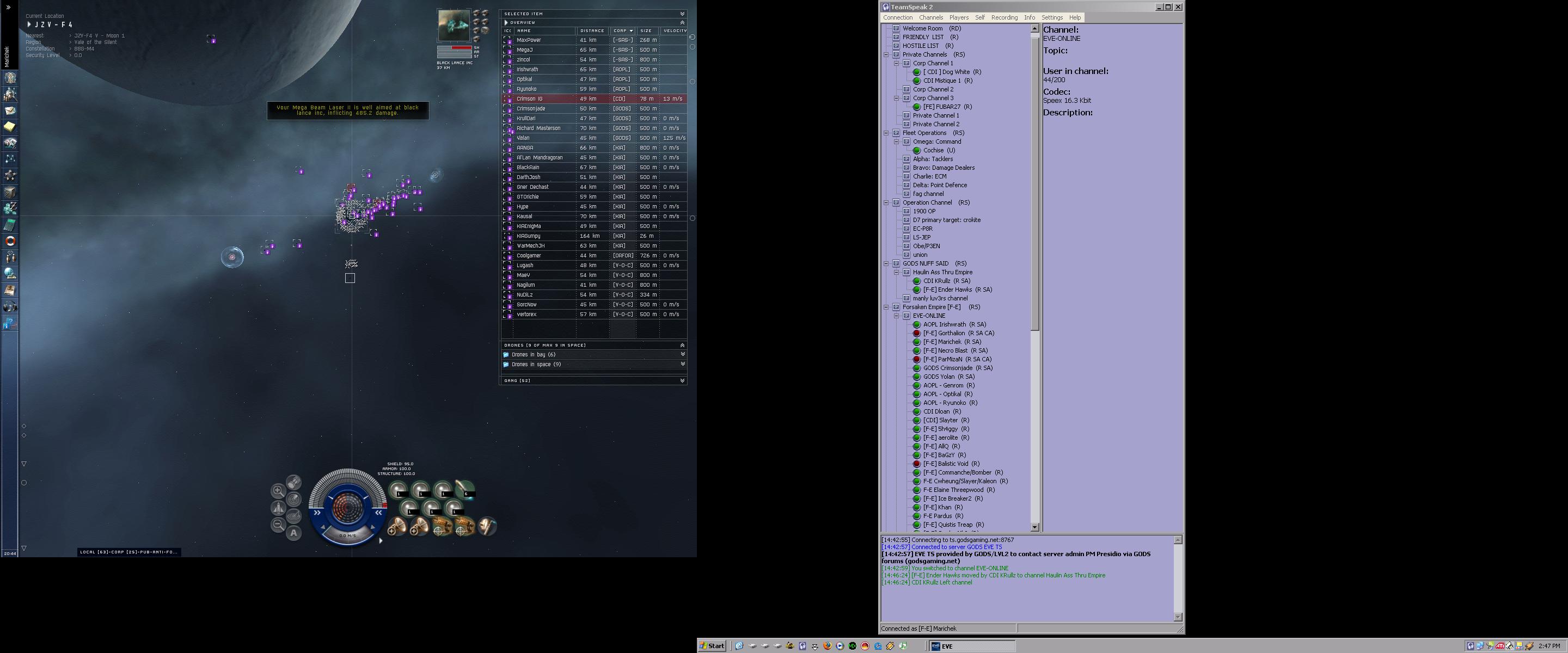Open the green calculator icon in sidebar
Viewport: 1568px width, 653px height.
point(10,225)
